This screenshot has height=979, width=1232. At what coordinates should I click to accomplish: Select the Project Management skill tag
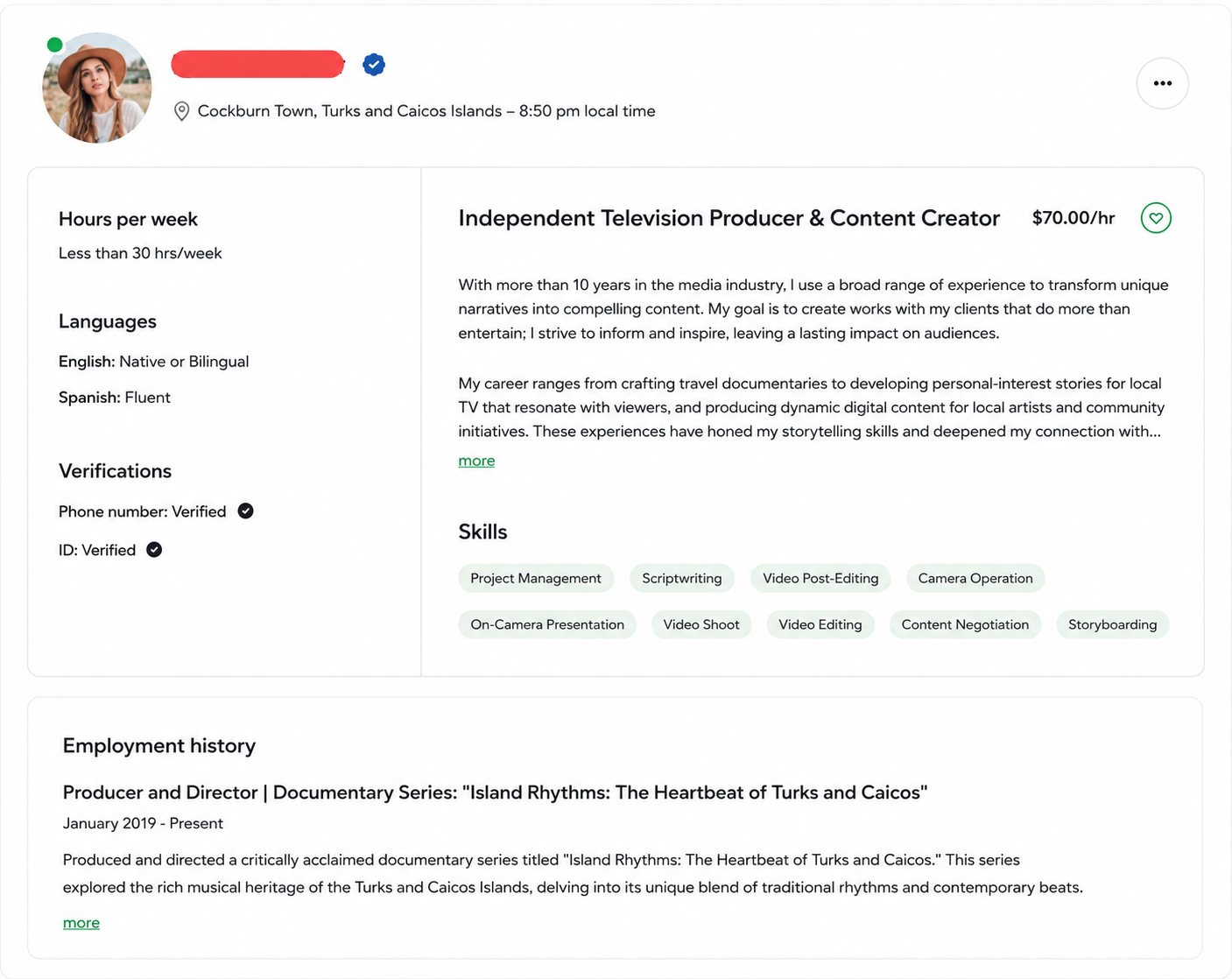point(536,578)
